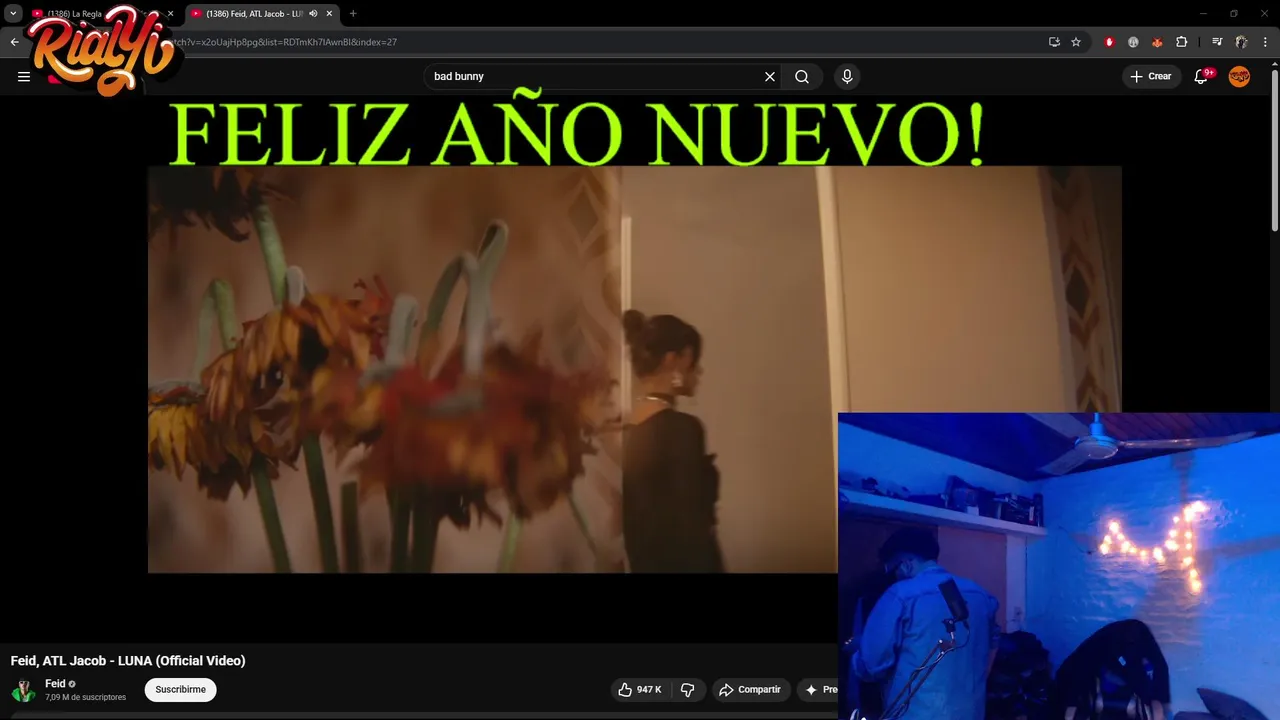Image resolution: width=1280 pixels, height=720 pixels.
Task: Open a new browser tab
Action: 353,14
